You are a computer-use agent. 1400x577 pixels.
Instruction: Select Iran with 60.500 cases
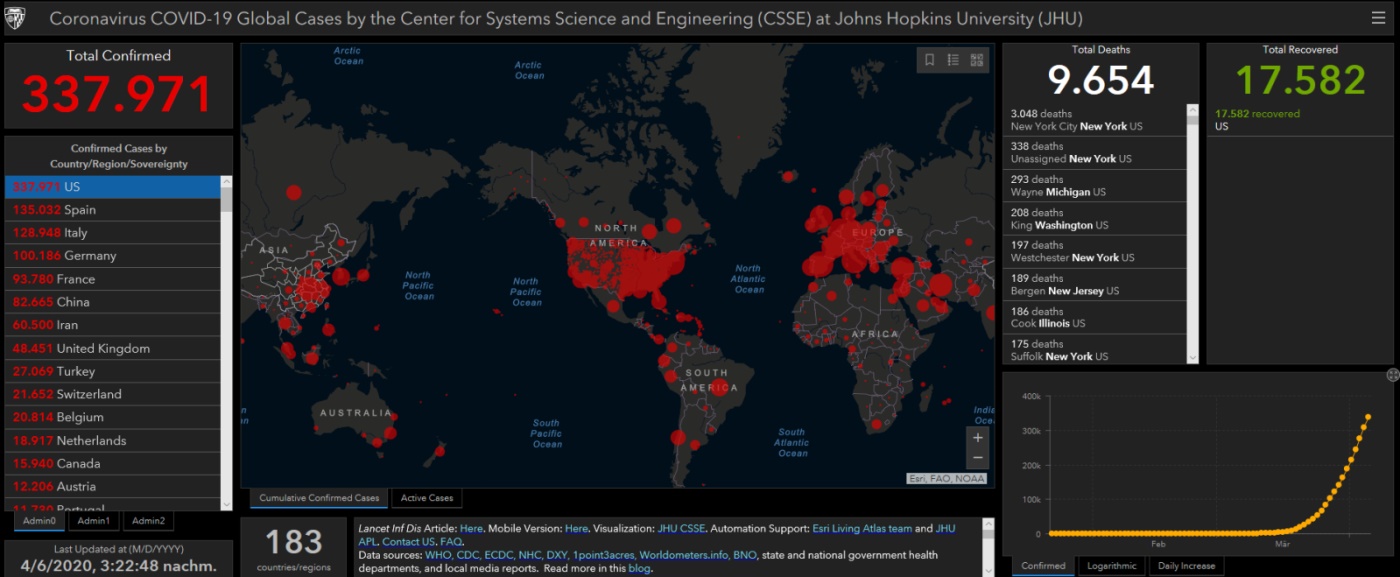112,325
